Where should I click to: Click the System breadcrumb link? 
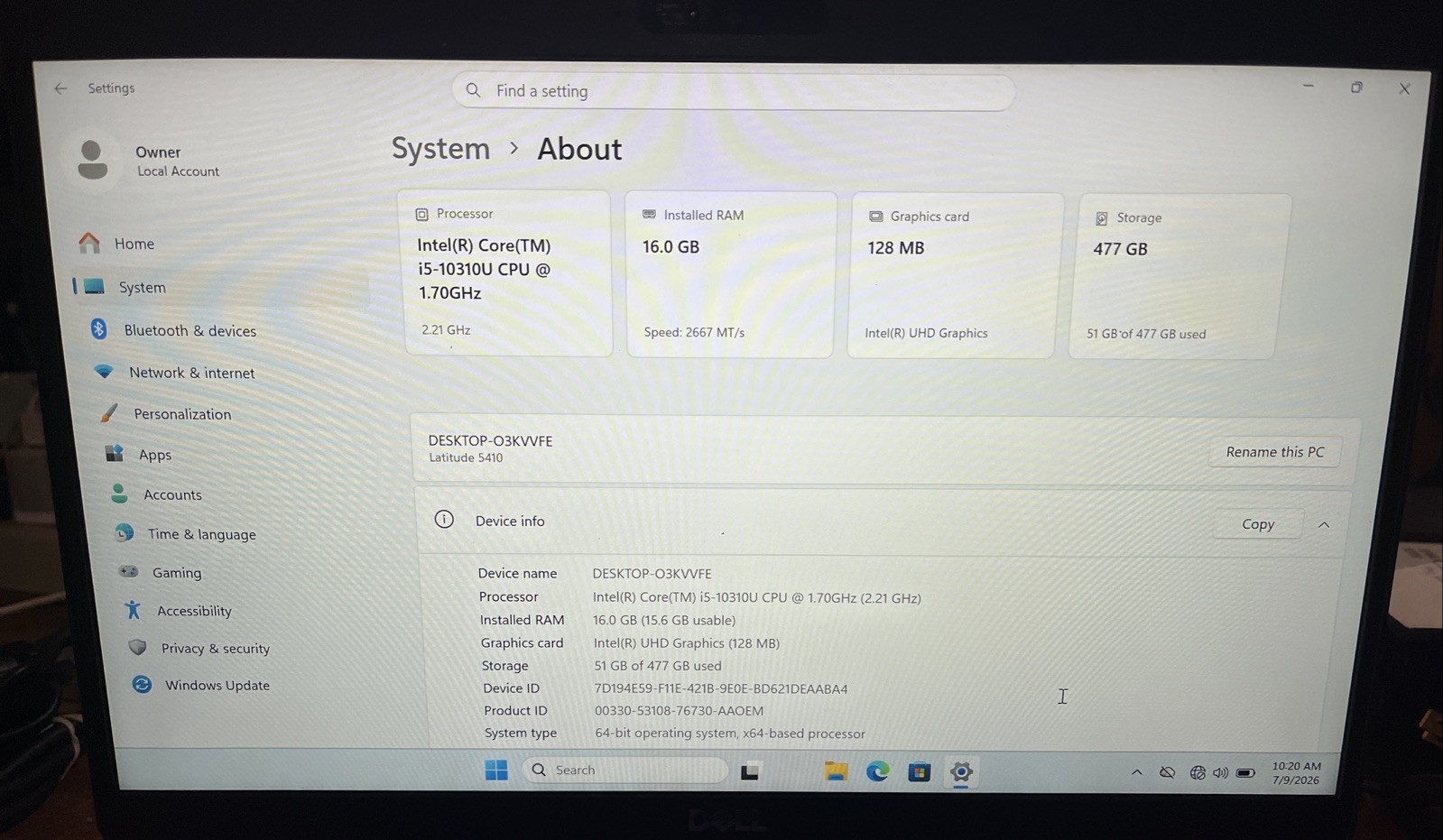coord(440,148)
